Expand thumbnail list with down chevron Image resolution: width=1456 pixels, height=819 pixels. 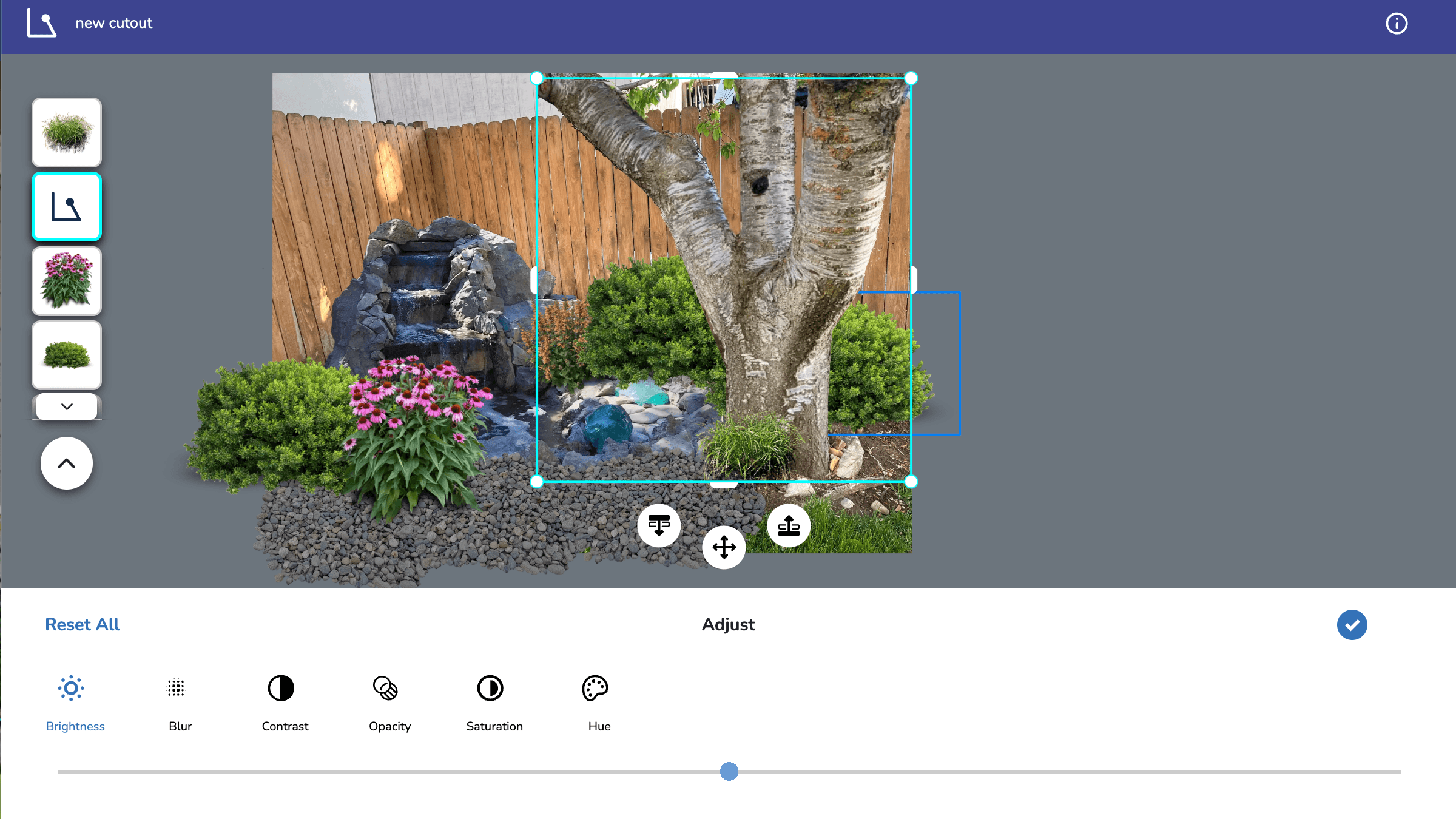[67, 406]
